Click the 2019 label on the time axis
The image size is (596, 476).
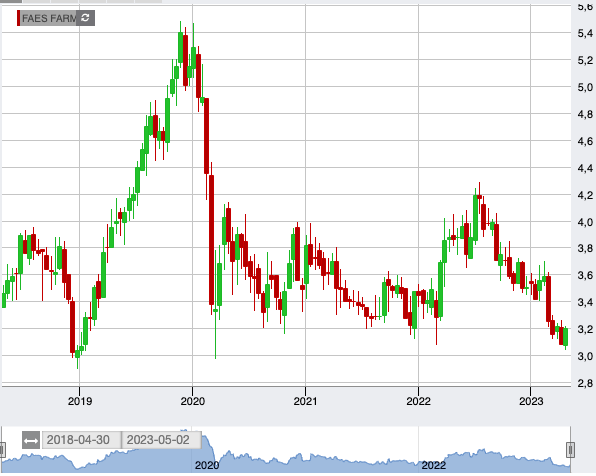pyautogui.click(x=80, y=401)
